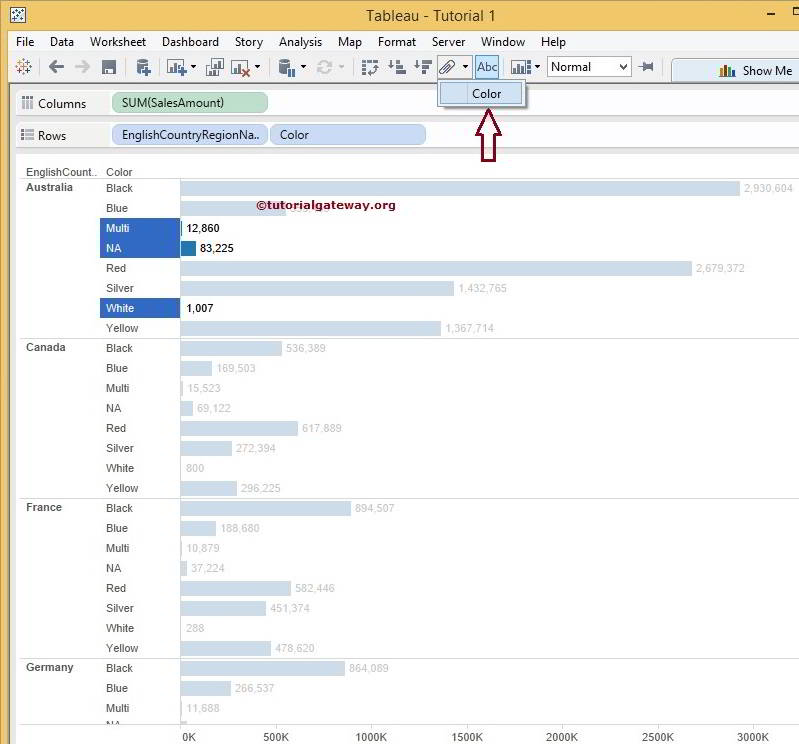Sort bars descending with the toolbar icon

(x=422, y=67)
